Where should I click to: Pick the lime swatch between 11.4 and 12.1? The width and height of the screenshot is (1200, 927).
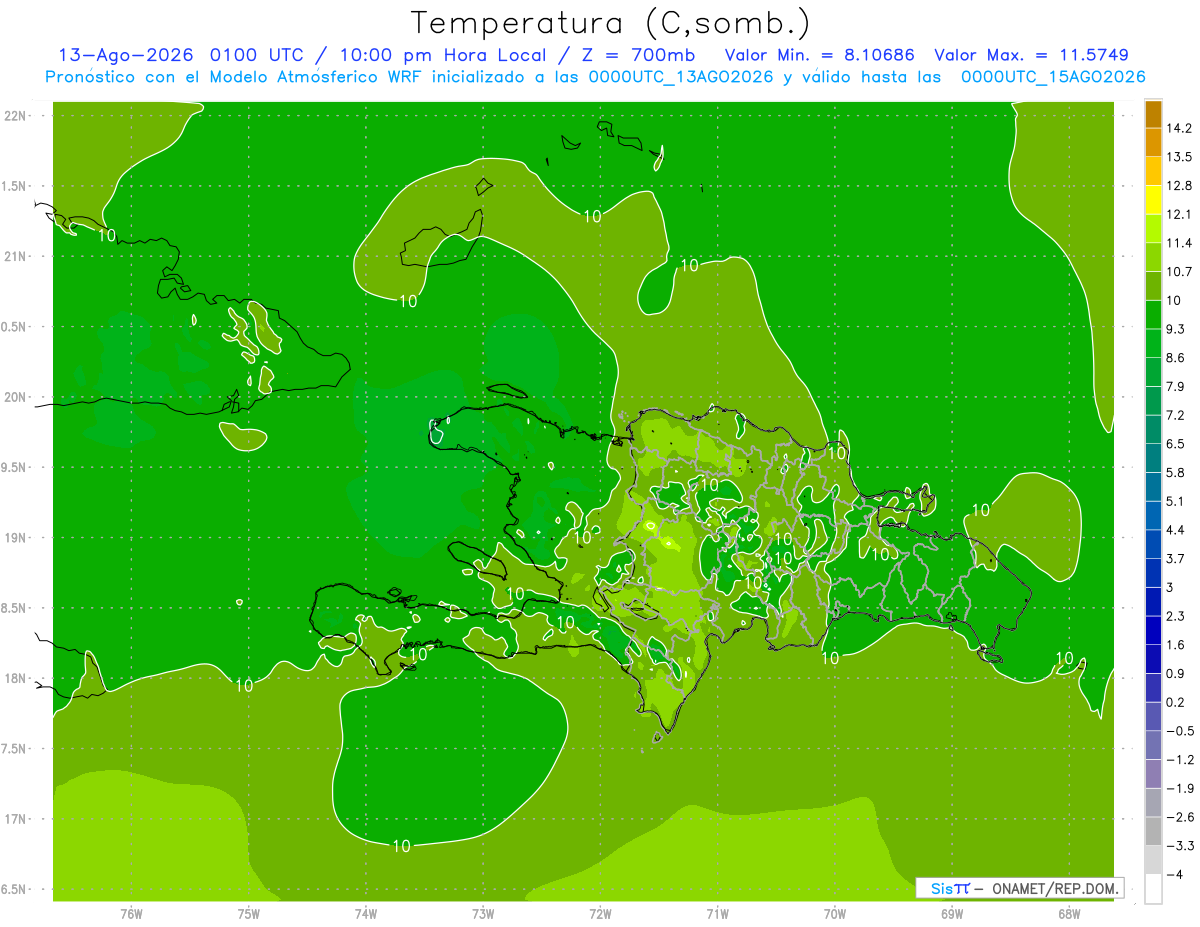click(1153, 229)
